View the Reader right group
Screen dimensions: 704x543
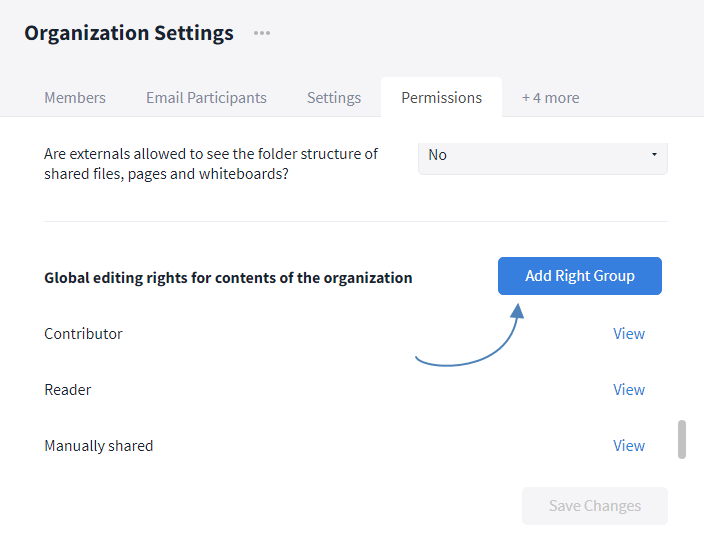coord(628,390)
